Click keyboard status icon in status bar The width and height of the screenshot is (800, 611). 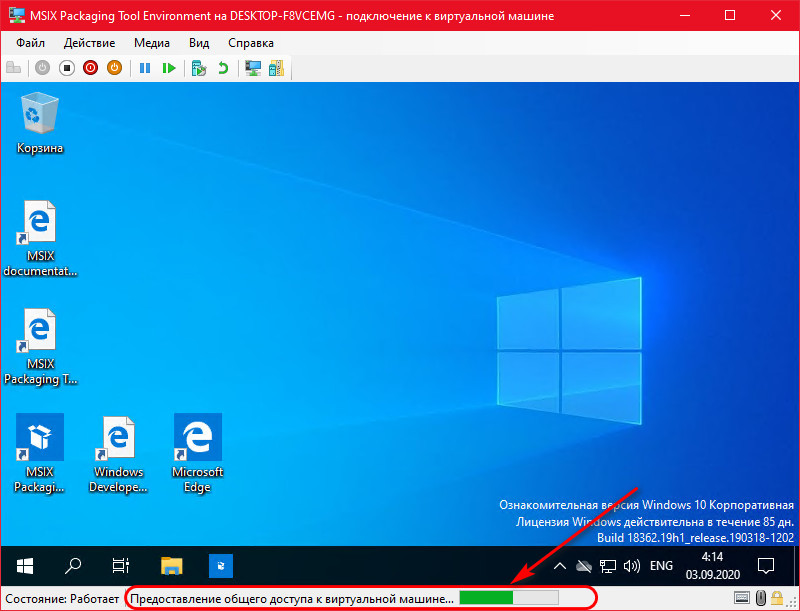pos(742,597)
